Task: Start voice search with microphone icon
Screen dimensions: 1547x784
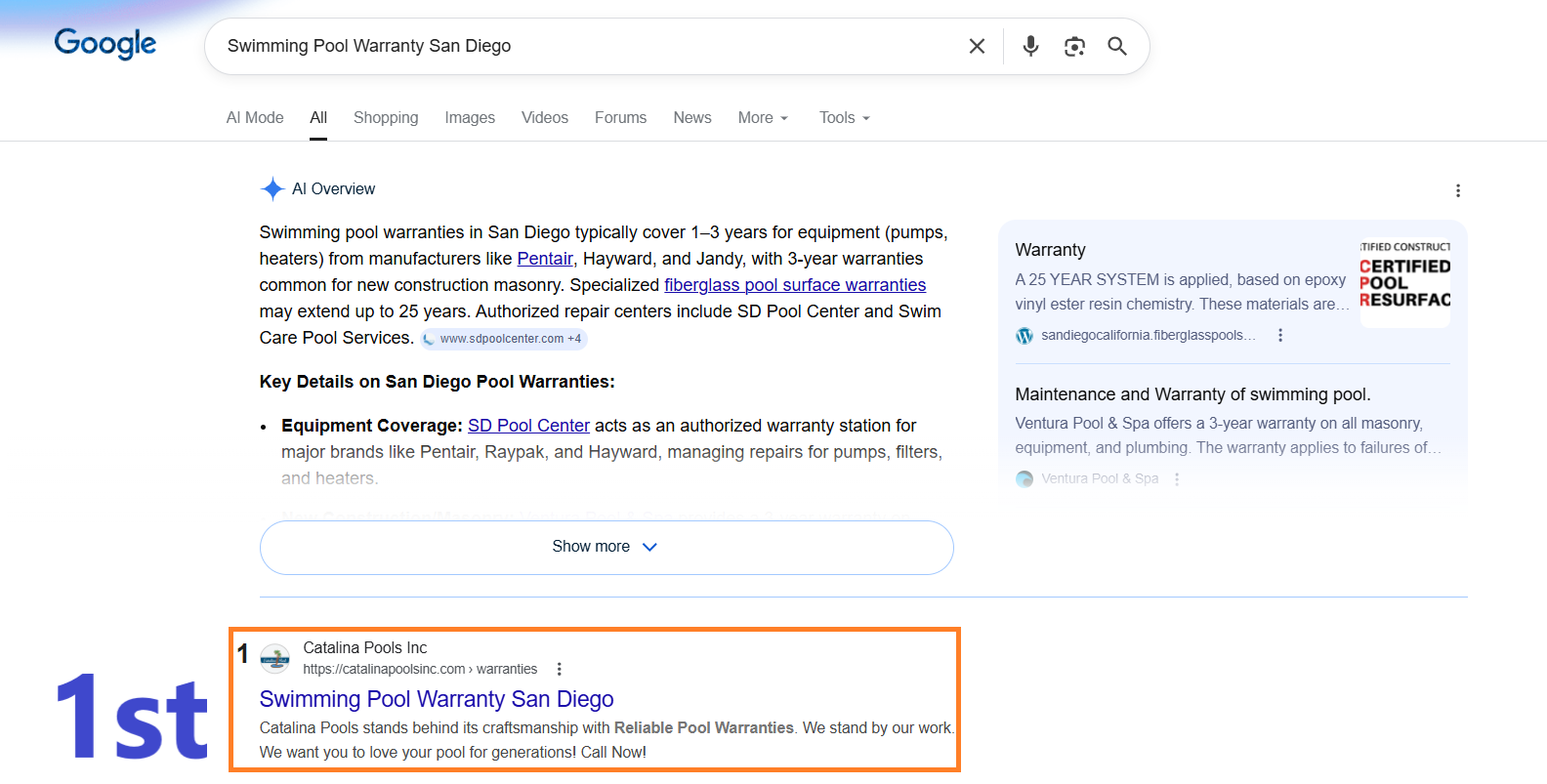Action: [1030, 46]
